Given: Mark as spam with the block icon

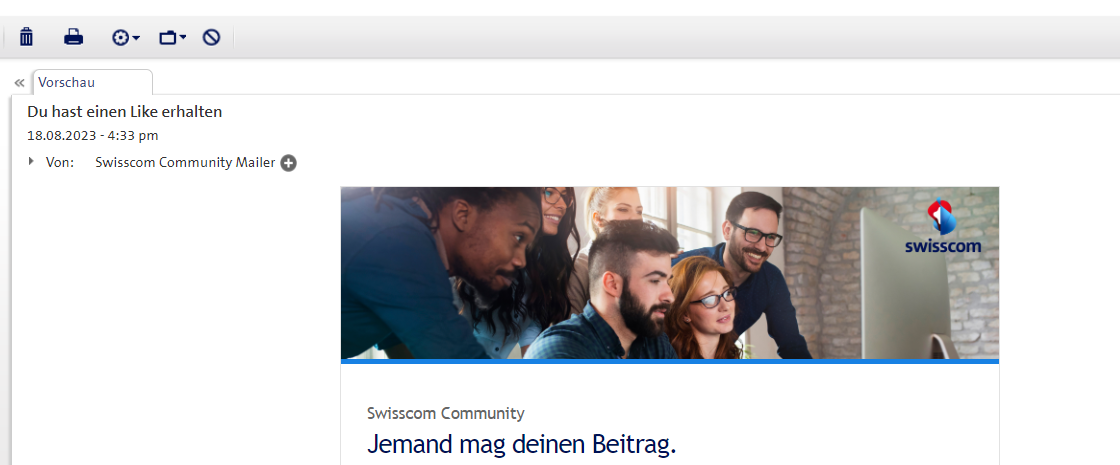Looking at the screenshot, I should coord(211,37).
